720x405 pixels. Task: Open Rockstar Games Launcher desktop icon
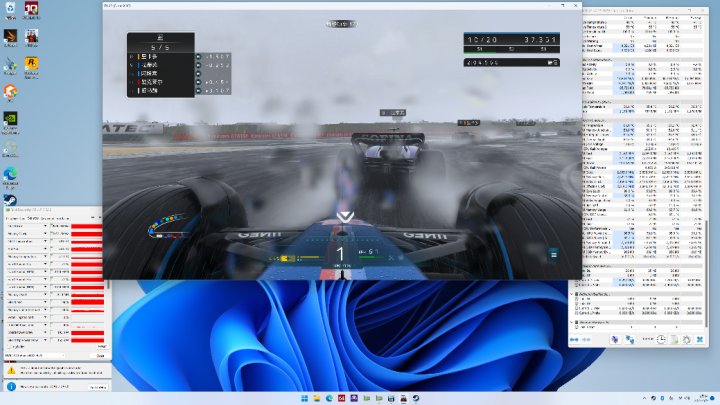(x=31, y=68)
